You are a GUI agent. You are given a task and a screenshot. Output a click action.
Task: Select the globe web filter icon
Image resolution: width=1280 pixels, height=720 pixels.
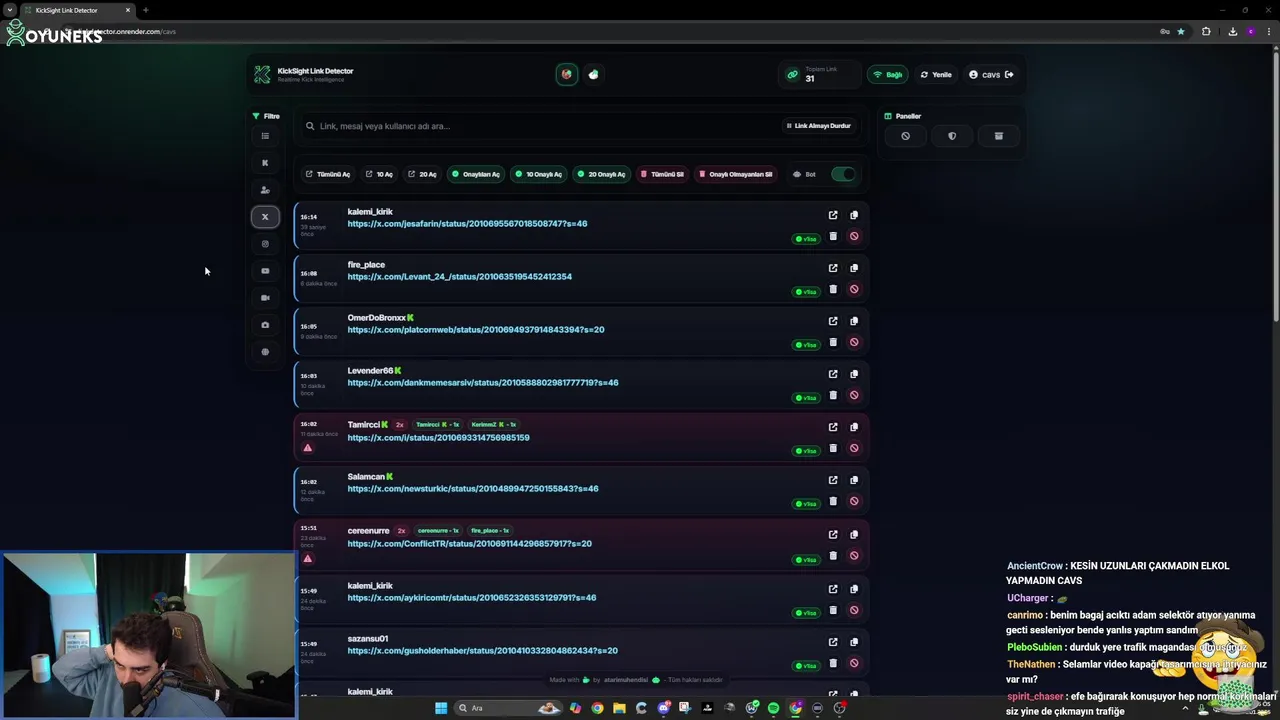tap(265, 351)
